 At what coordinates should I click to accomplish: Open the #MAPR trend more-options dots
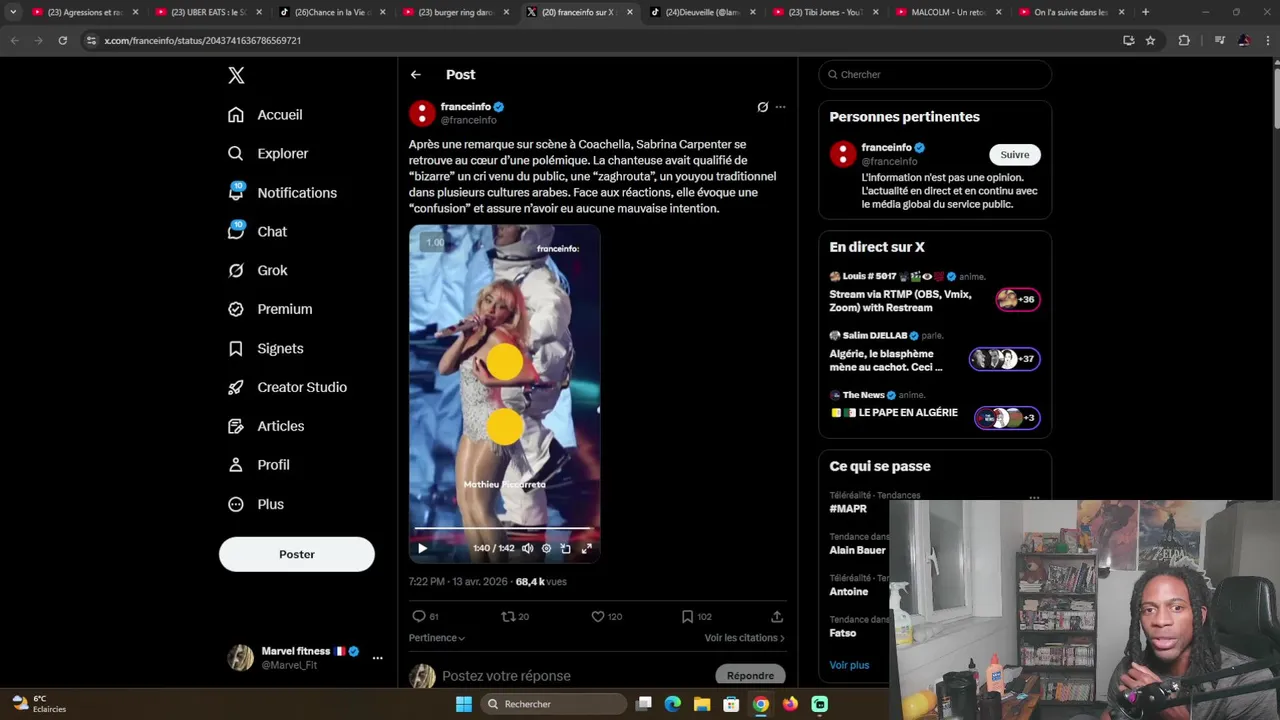pos(1034,497)
